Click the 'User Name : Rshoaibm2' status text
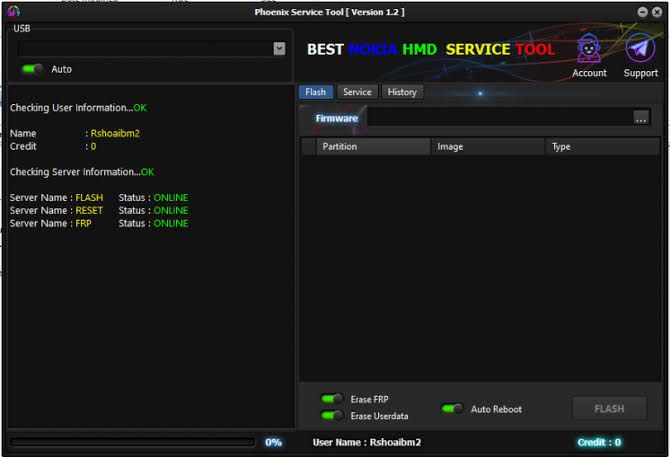This screenshot has width=670, height=457. point(367,442)
